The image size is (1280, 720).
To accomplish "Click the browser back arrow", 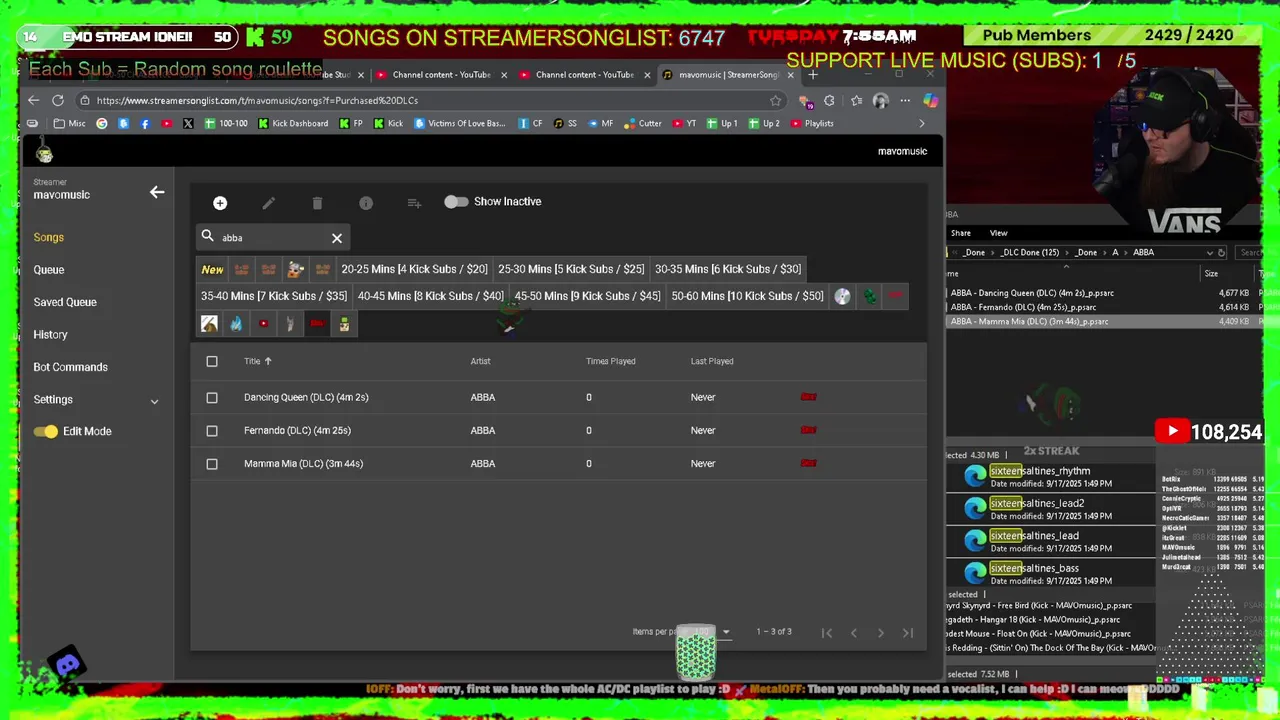I will (x=33, y=100).
